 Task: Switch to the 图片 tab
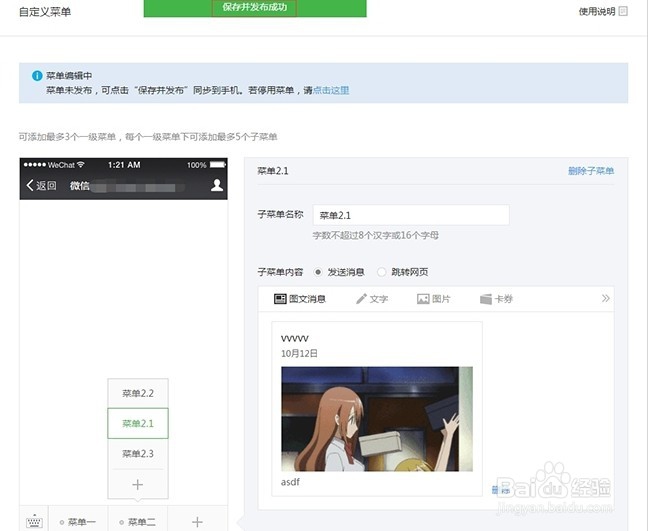tap(434, 299)
